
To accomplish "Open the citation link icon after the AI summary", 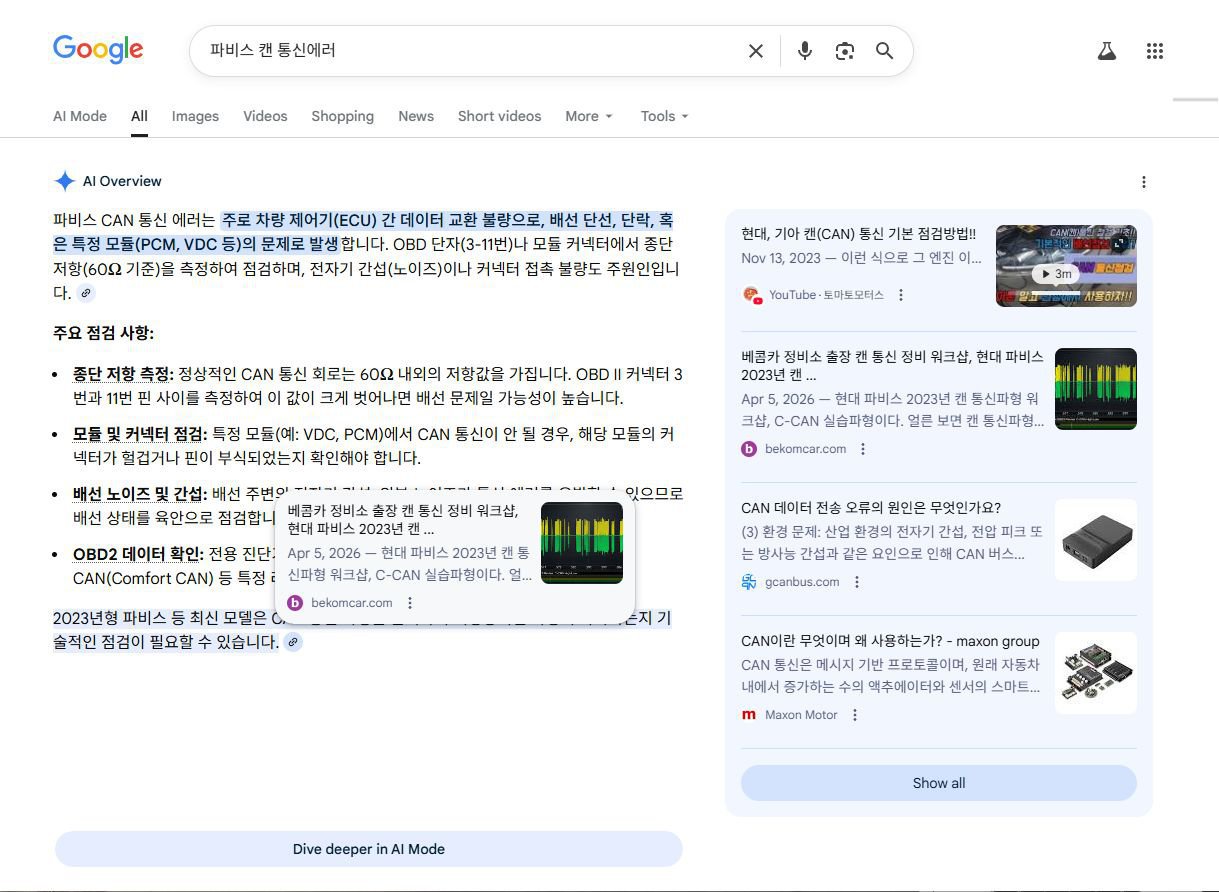I will (86, 292).
